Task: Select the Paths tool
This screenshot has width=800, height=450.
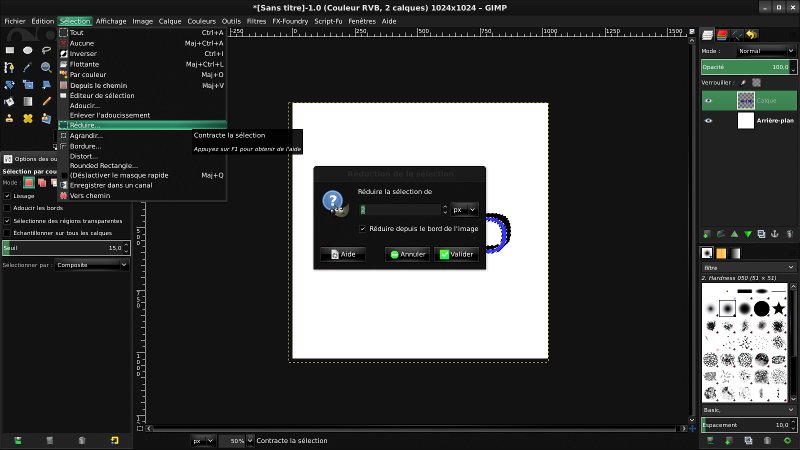Action: [x=10, y=67]
